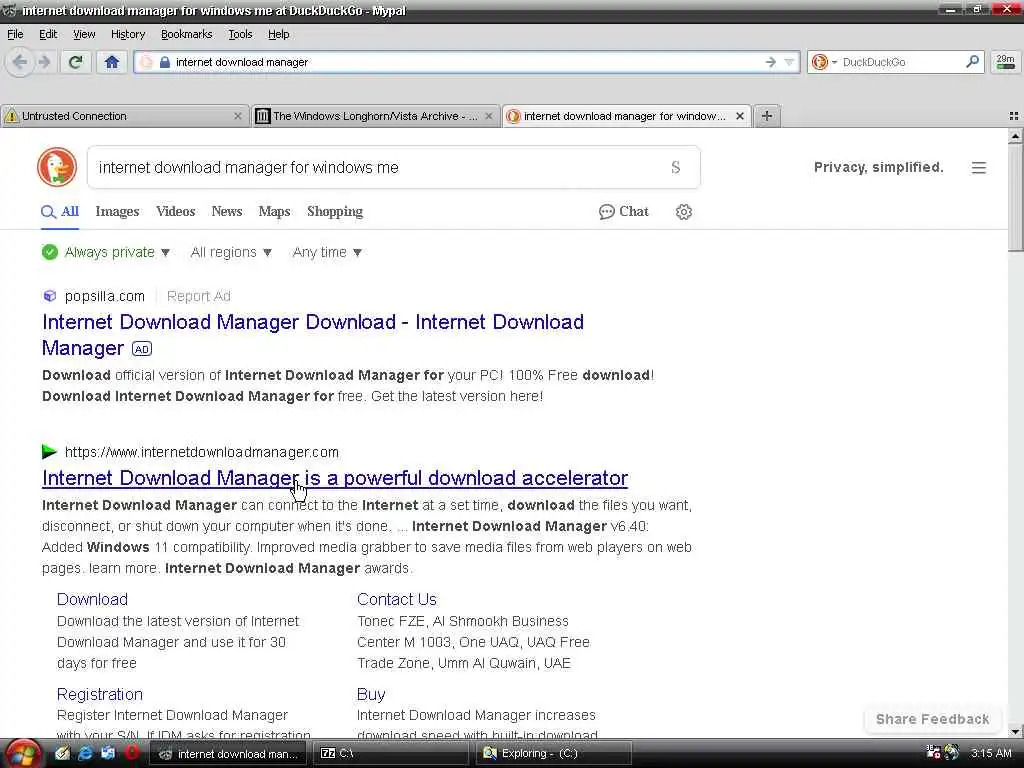Open the File menu
This screenshot has height=768, width=1024.
pos(15,34)
